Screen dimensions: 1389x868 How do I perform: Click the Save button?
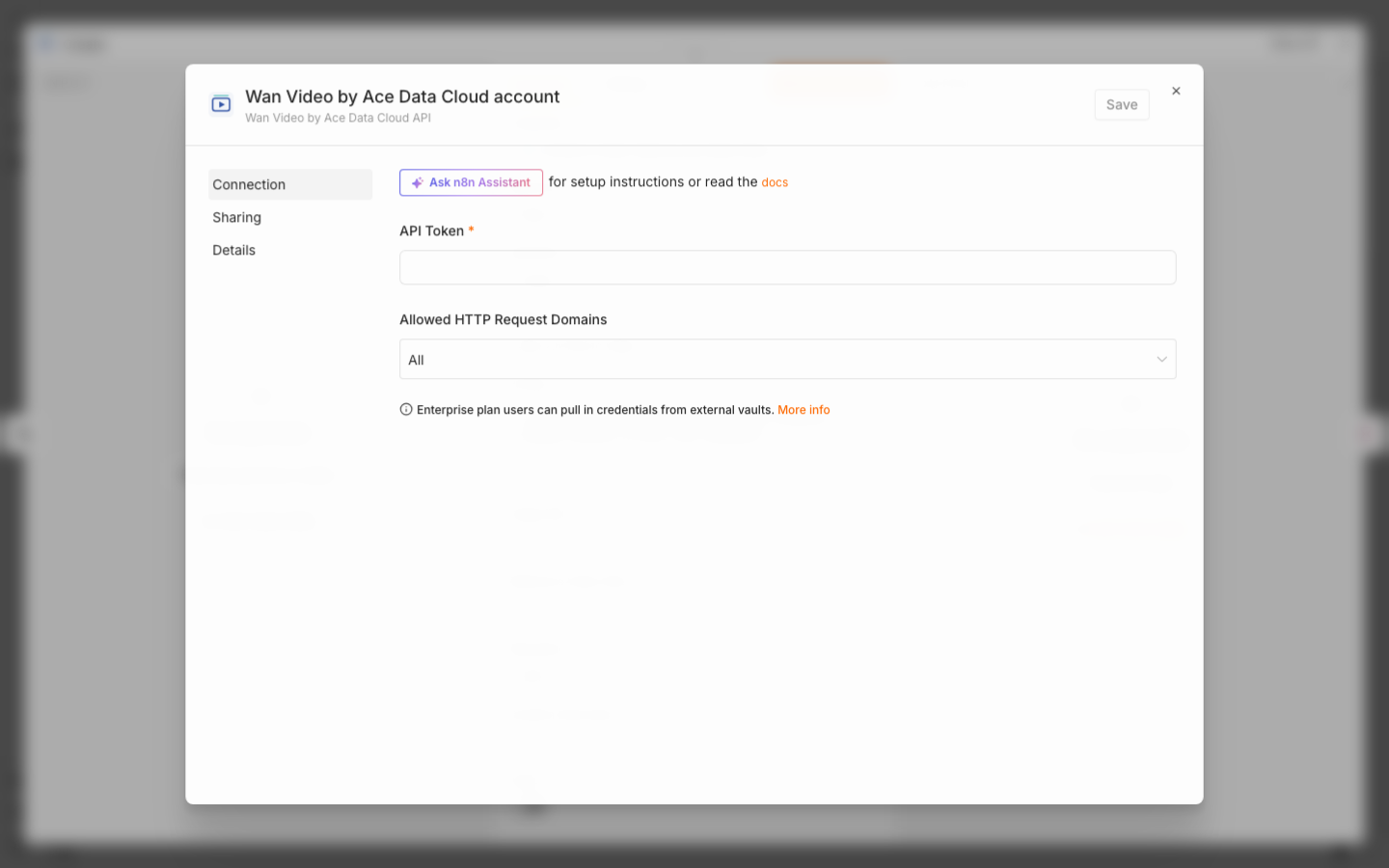[1122, 104]
